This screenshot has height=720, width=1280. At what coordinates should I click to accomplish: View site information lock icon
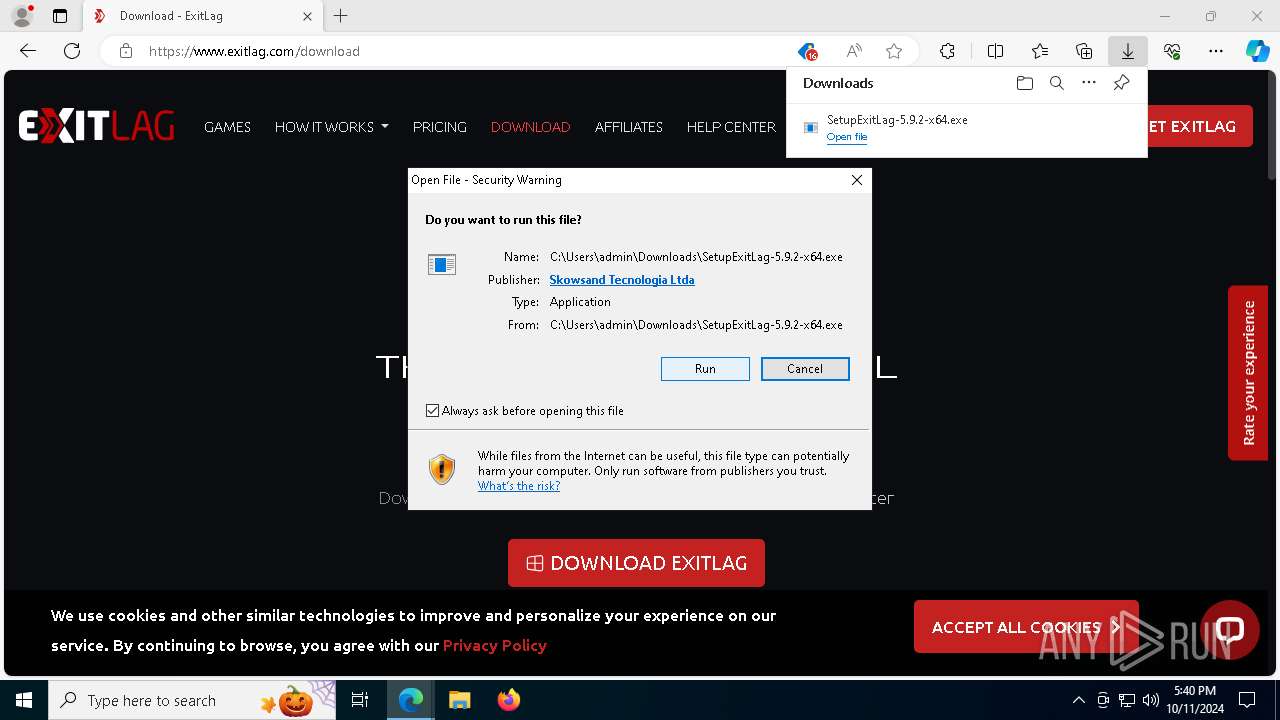pos(126,51)
